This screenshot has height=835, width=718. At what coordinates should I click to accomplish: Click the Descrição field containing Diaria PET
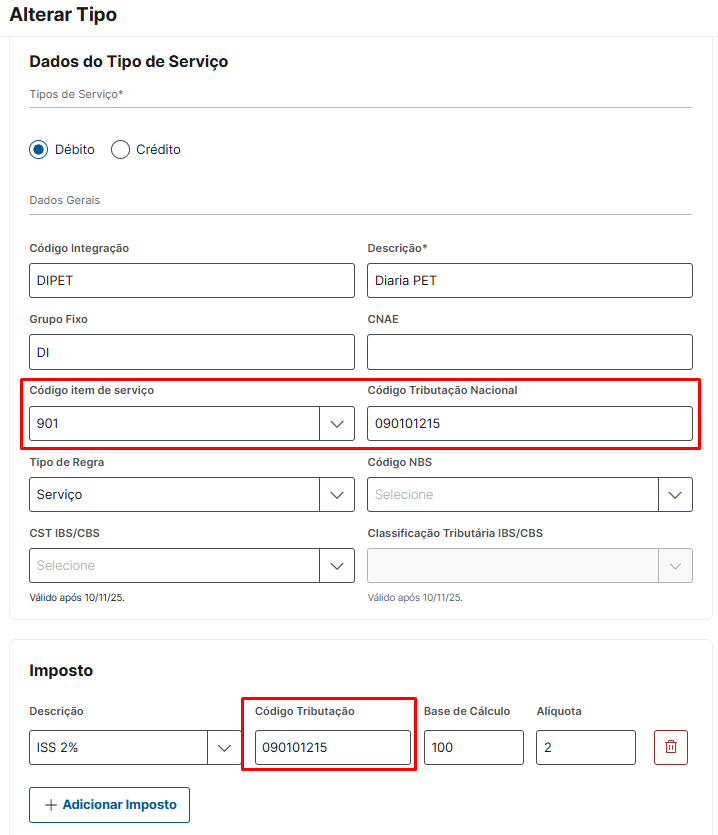(x=529, y=281)
